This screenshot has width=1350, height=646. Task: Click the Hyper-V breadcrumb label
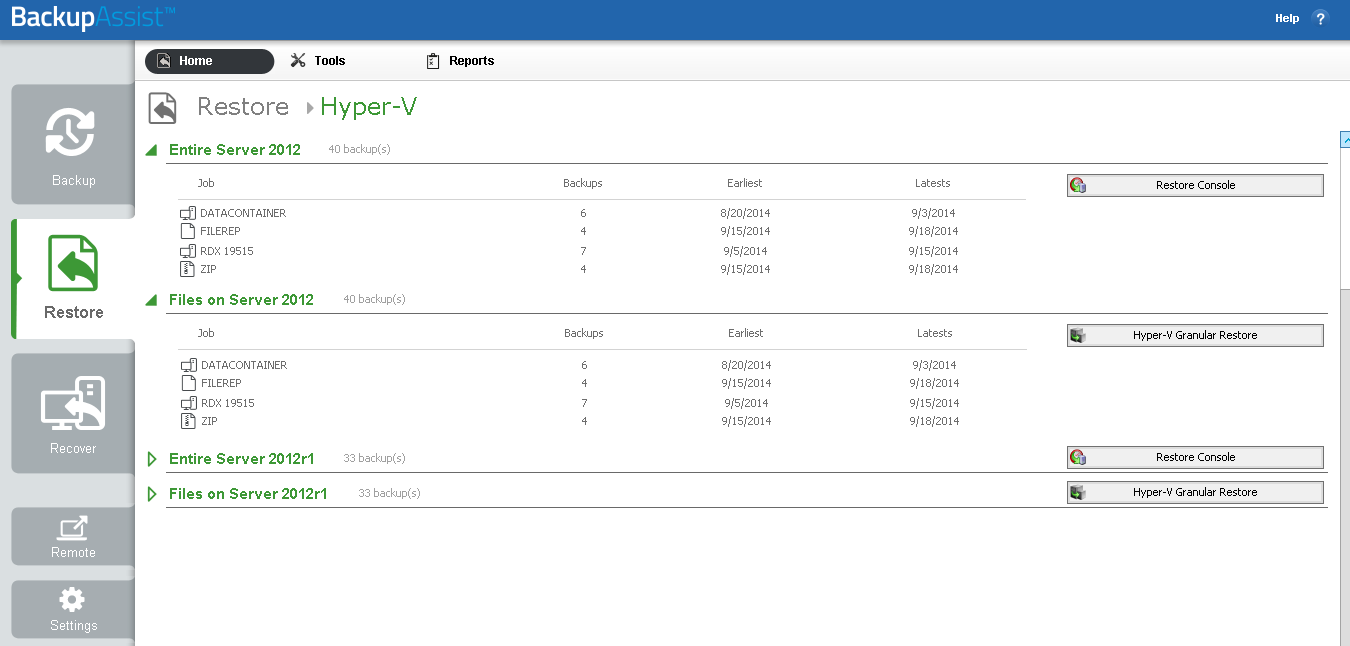click(x=368, y=107)
